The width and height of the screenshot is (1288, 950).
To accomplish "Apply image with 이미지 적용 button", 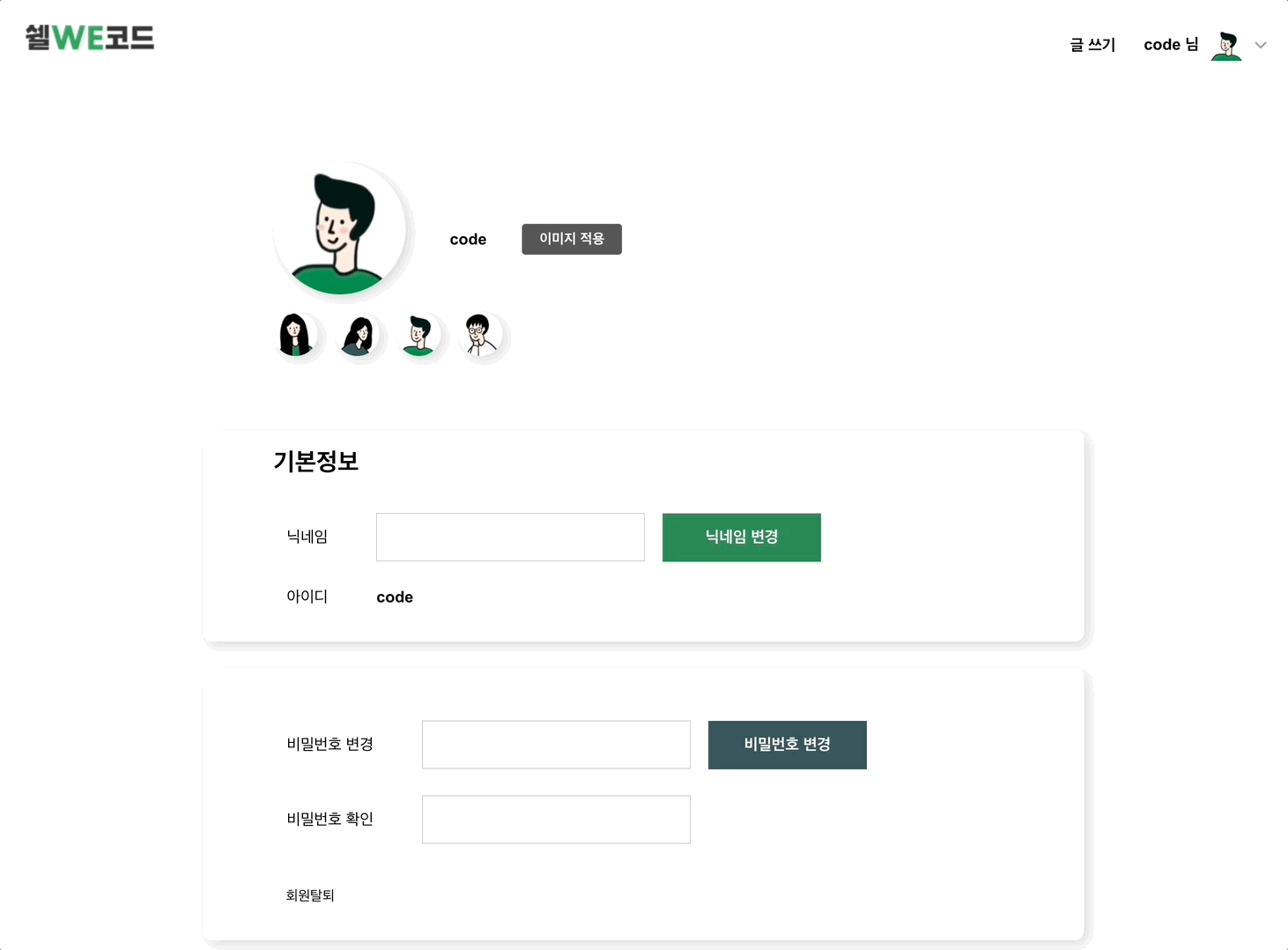I will (572, 239).
